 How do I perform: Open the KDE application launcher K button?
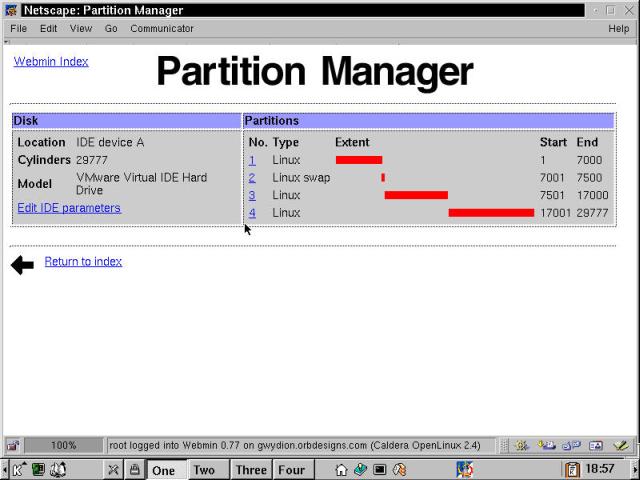pyautogui.click(x=18, y=469)
